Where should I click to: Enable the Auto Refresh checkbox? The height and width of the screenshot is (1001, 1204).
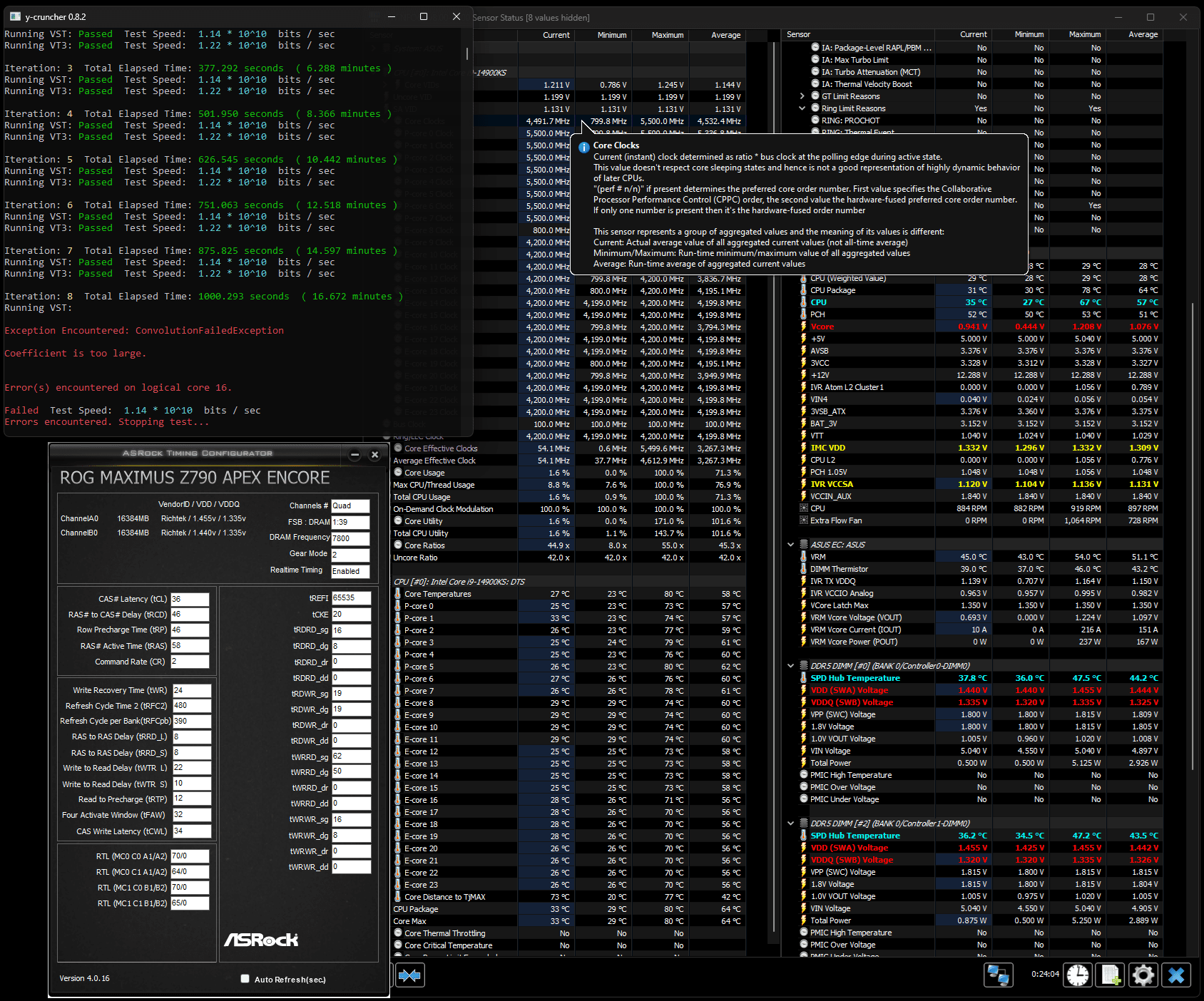[x=245, y=979]
